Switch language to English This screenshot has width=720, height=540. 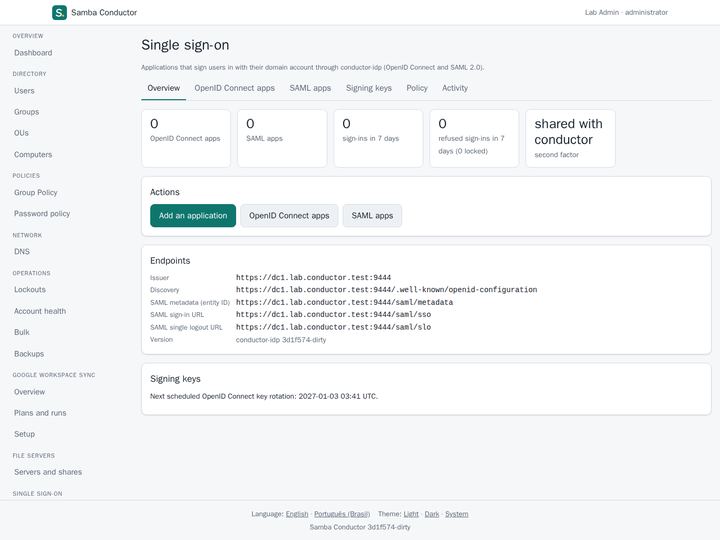297,514
